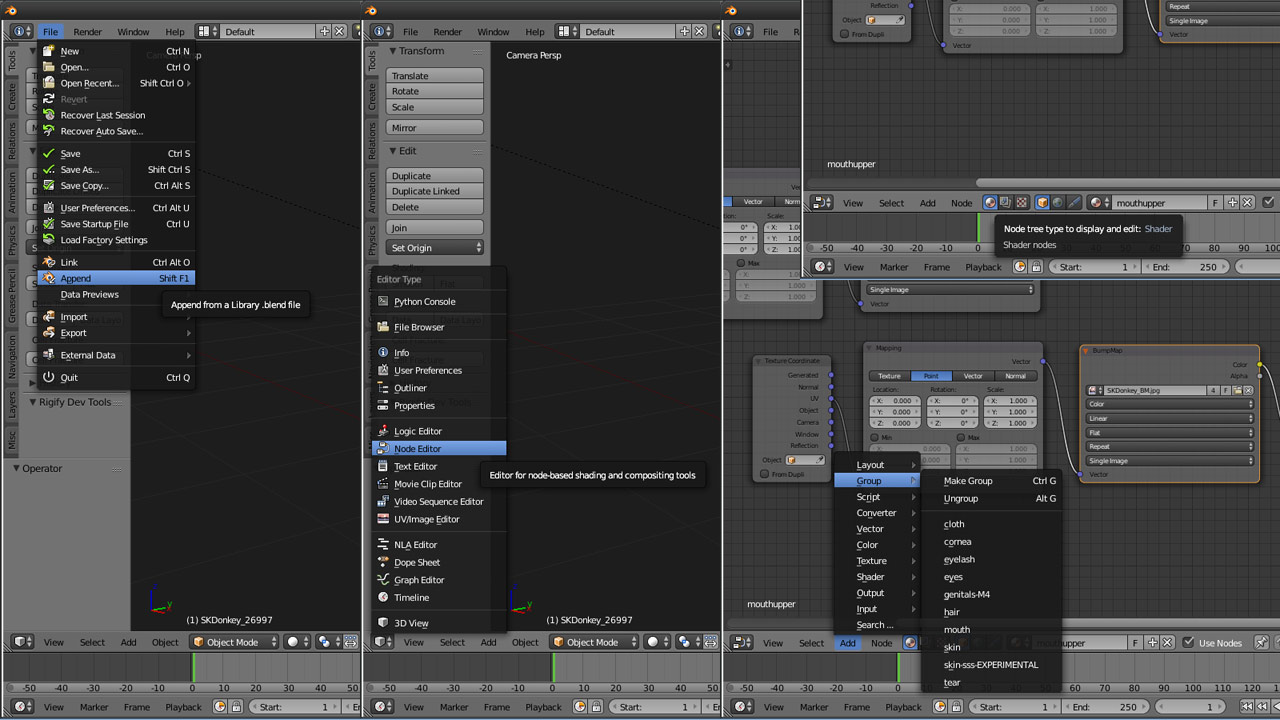This screenshot has width=1280, height=720.
Task: Open Timeline editor type icon in upper right timeline
Action: coord(822,267)
